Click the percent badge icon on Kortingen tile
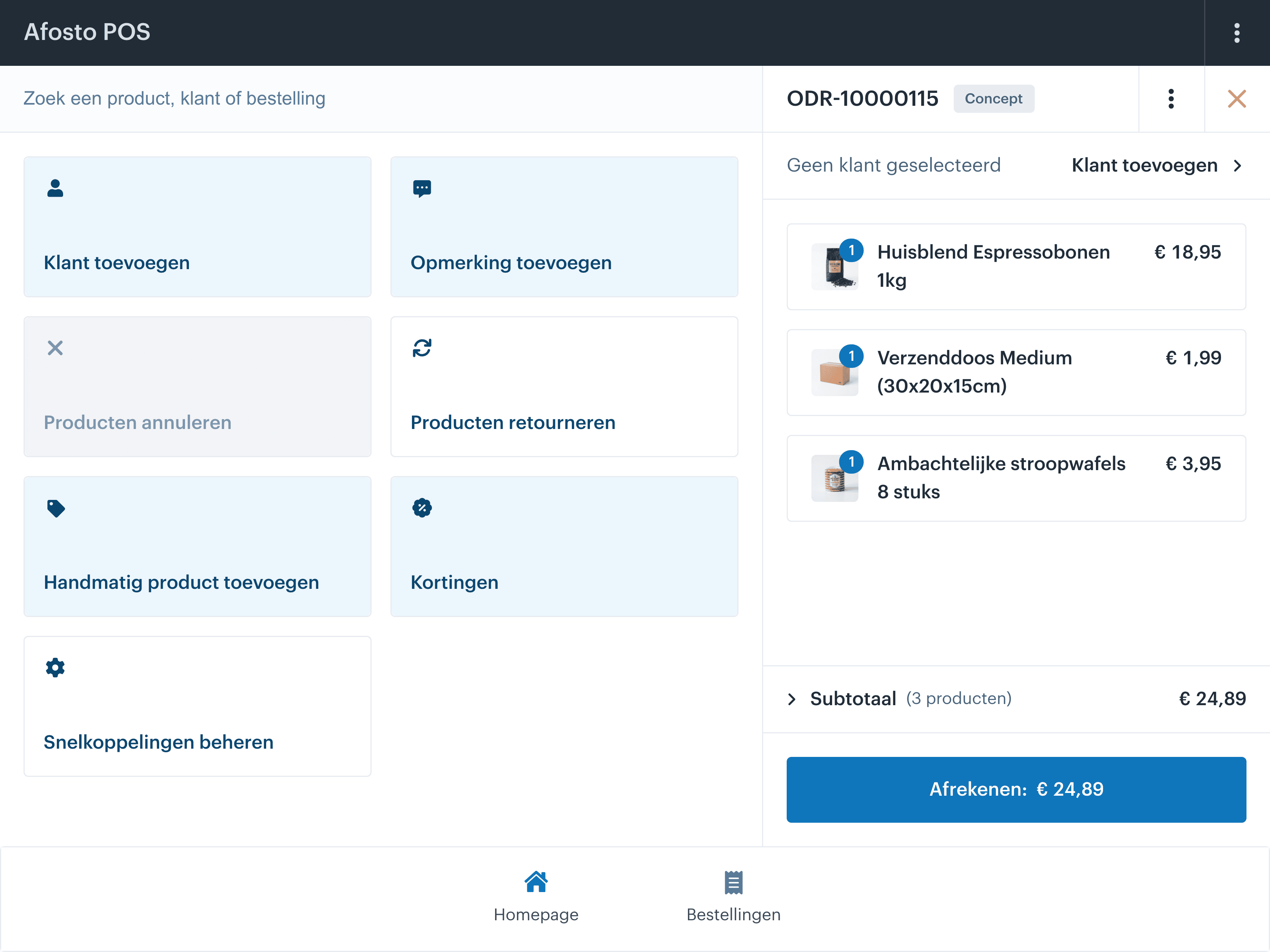This screenshot has height=952, width=1270. [x=422, y=508]
